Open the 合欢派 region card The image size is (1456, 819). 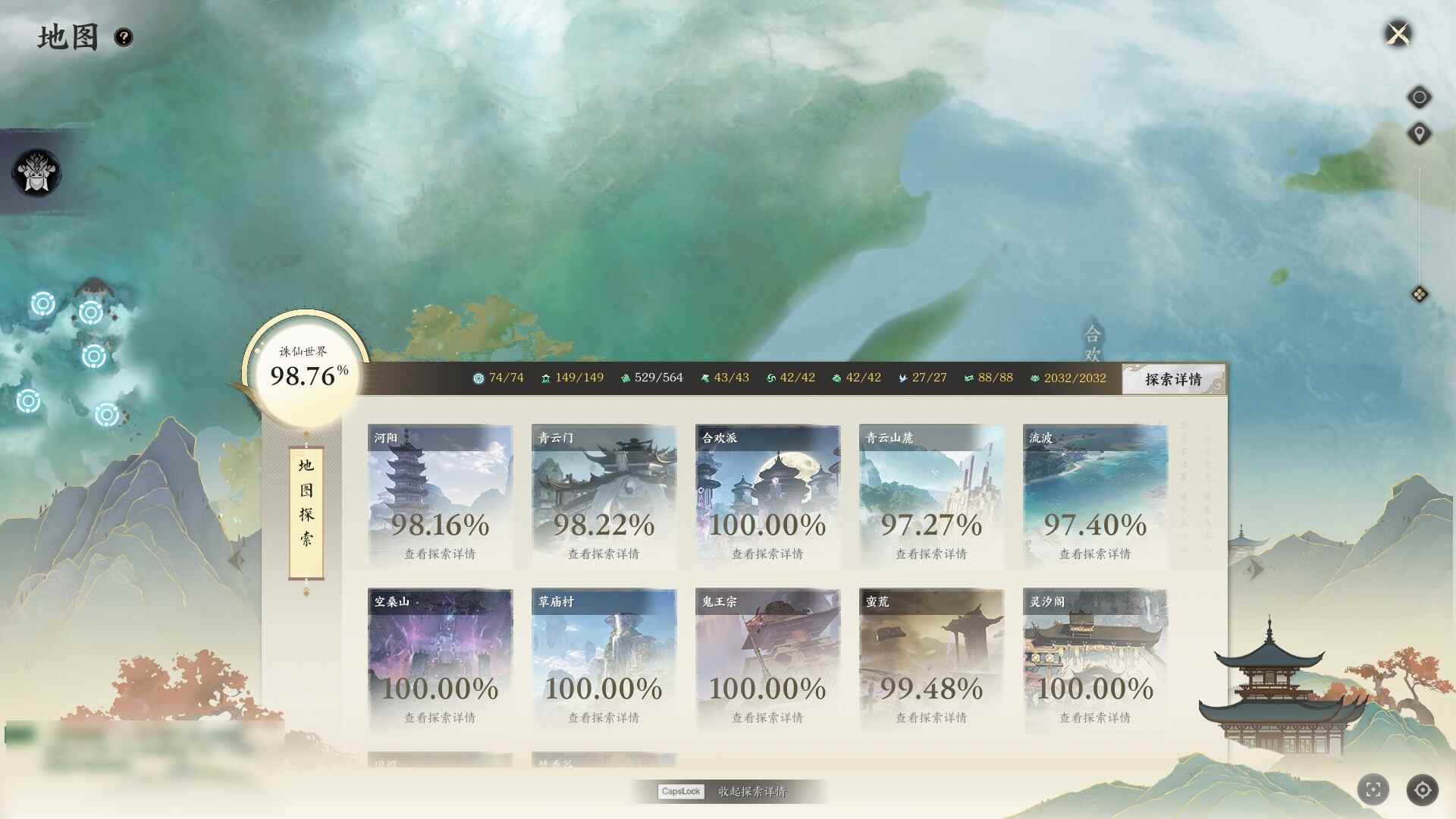767,496
